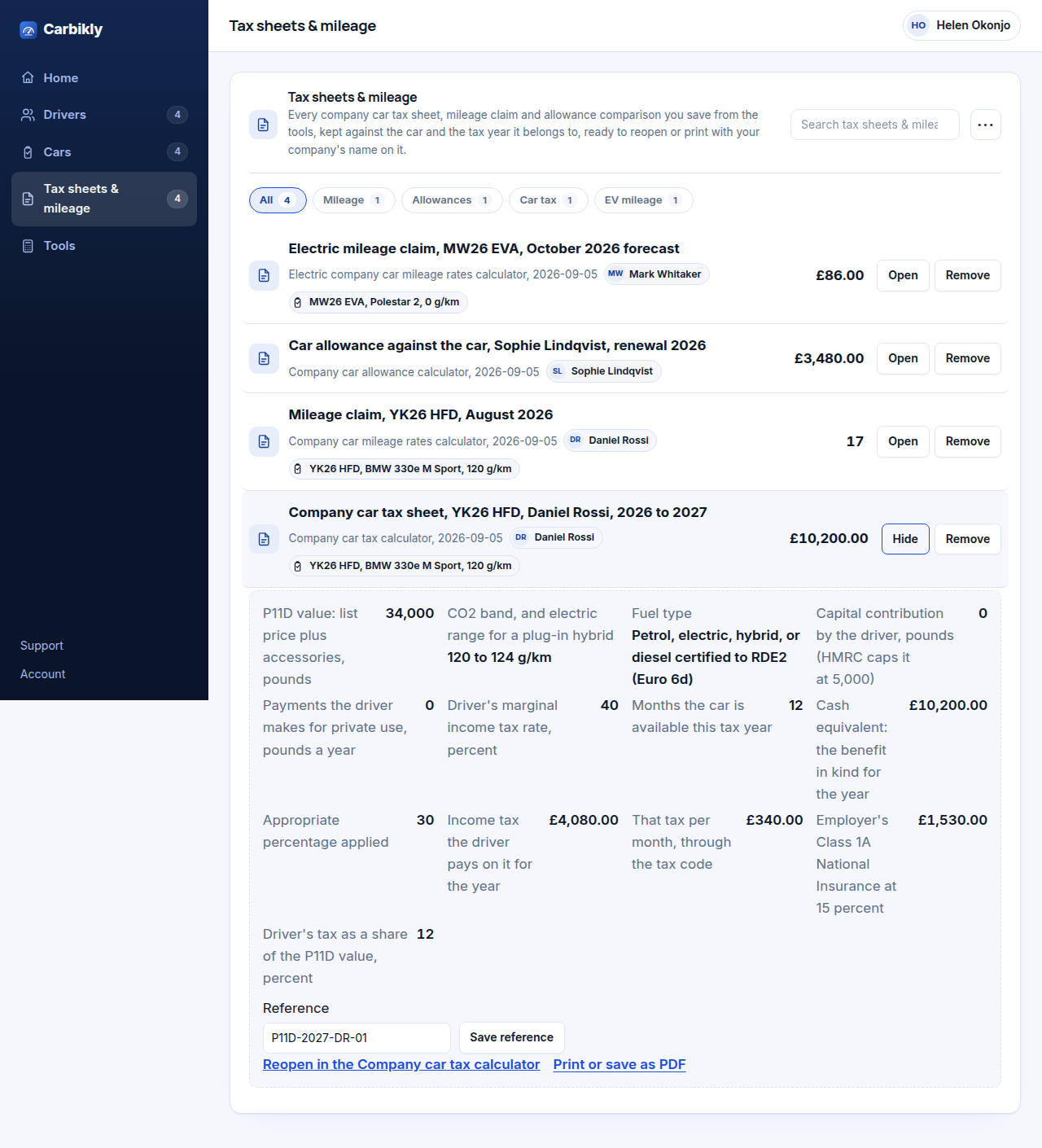The width and height of the screenshot is (1042, 1148).
Task: Click the Tools calculator icon
Action: [x=28, y=246]
